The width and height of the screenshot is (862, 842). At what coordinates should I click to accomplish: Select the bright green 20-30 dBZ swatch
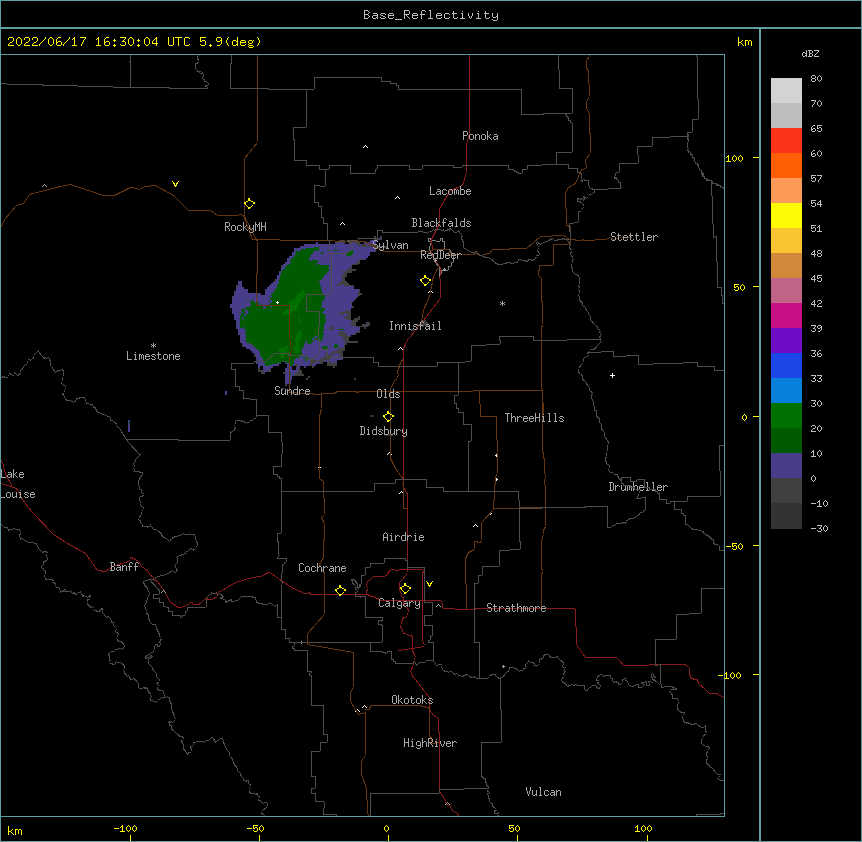(x=786, y=416)
